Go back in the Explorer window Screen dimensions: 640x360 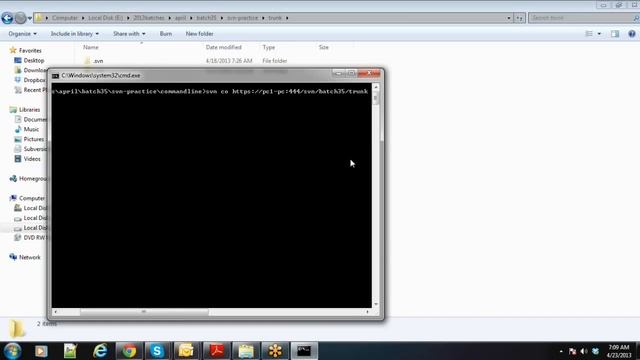pos(7,18)
